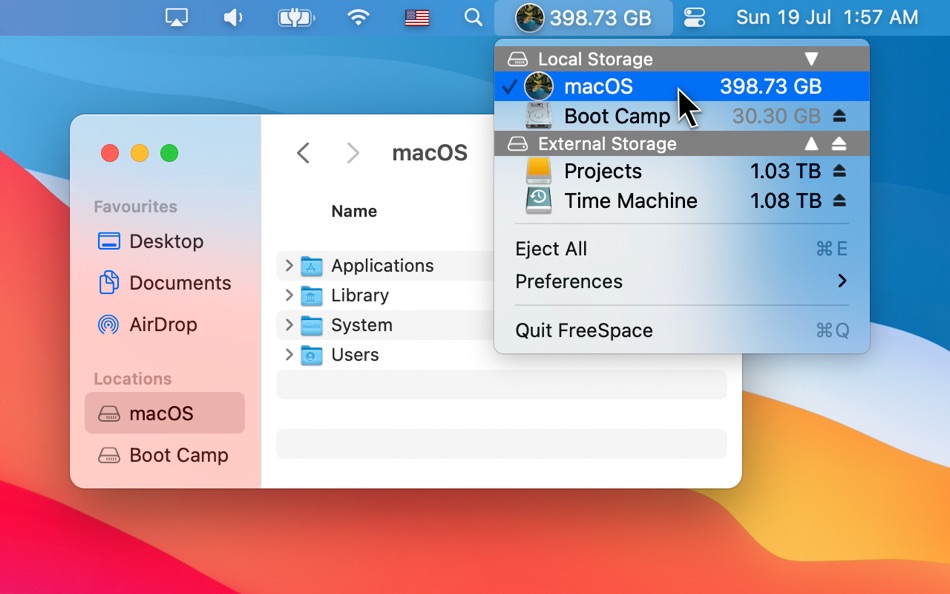
Task: Click the Users folder icon
Action: tap(311, 355)
